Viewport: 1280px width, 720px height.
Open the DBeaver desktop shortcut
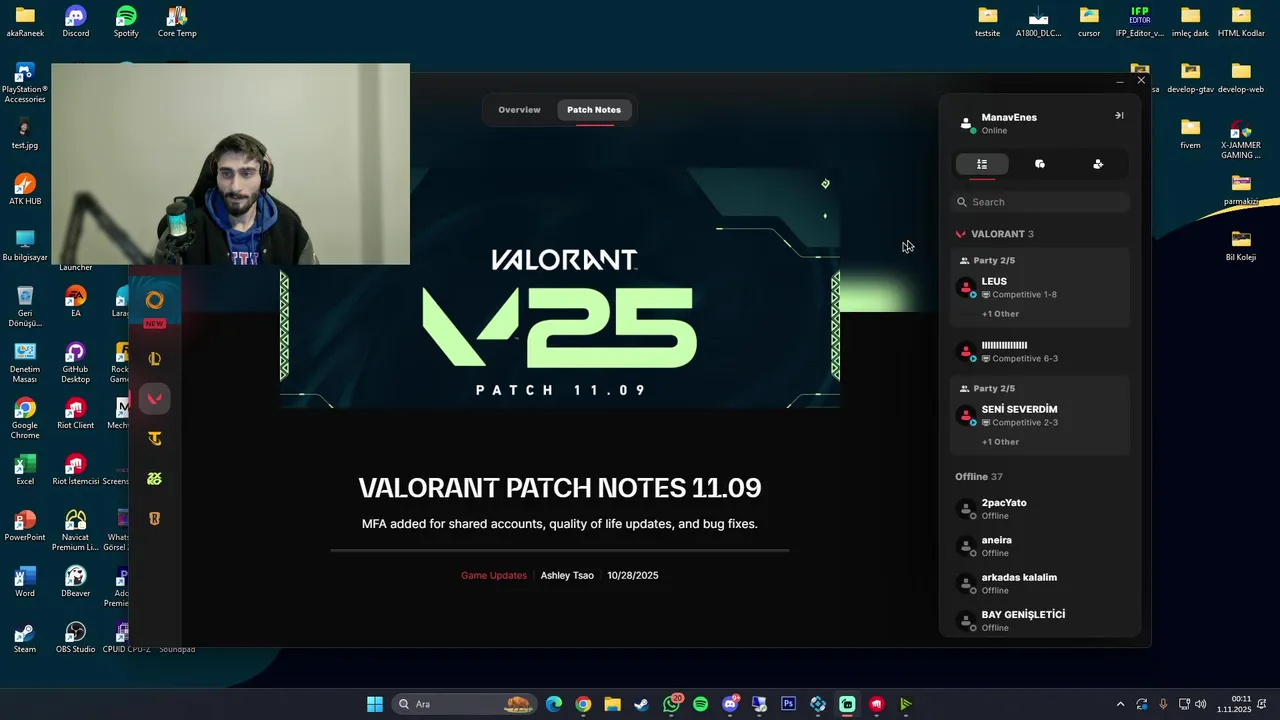click(x=75, y=581)
